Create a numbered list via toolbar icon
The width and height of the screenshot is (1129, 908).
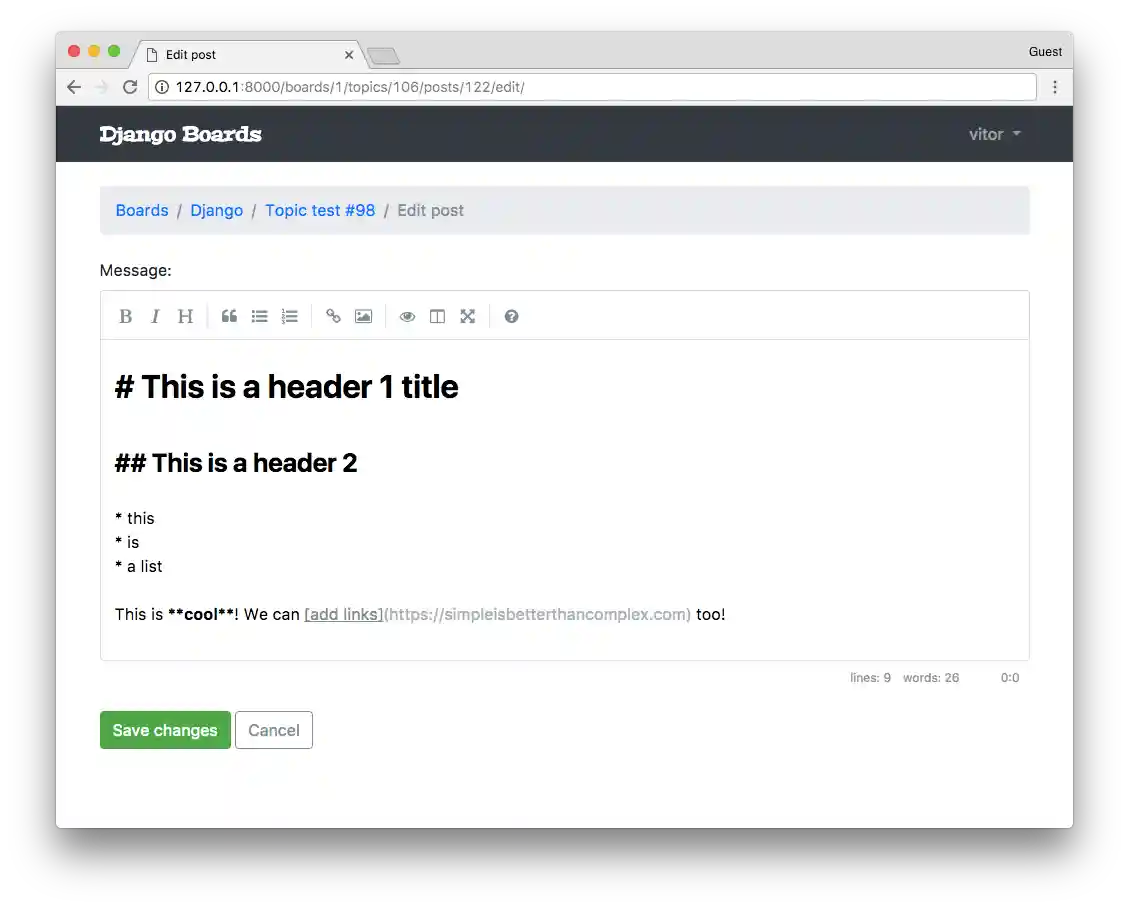pos(289,316)
